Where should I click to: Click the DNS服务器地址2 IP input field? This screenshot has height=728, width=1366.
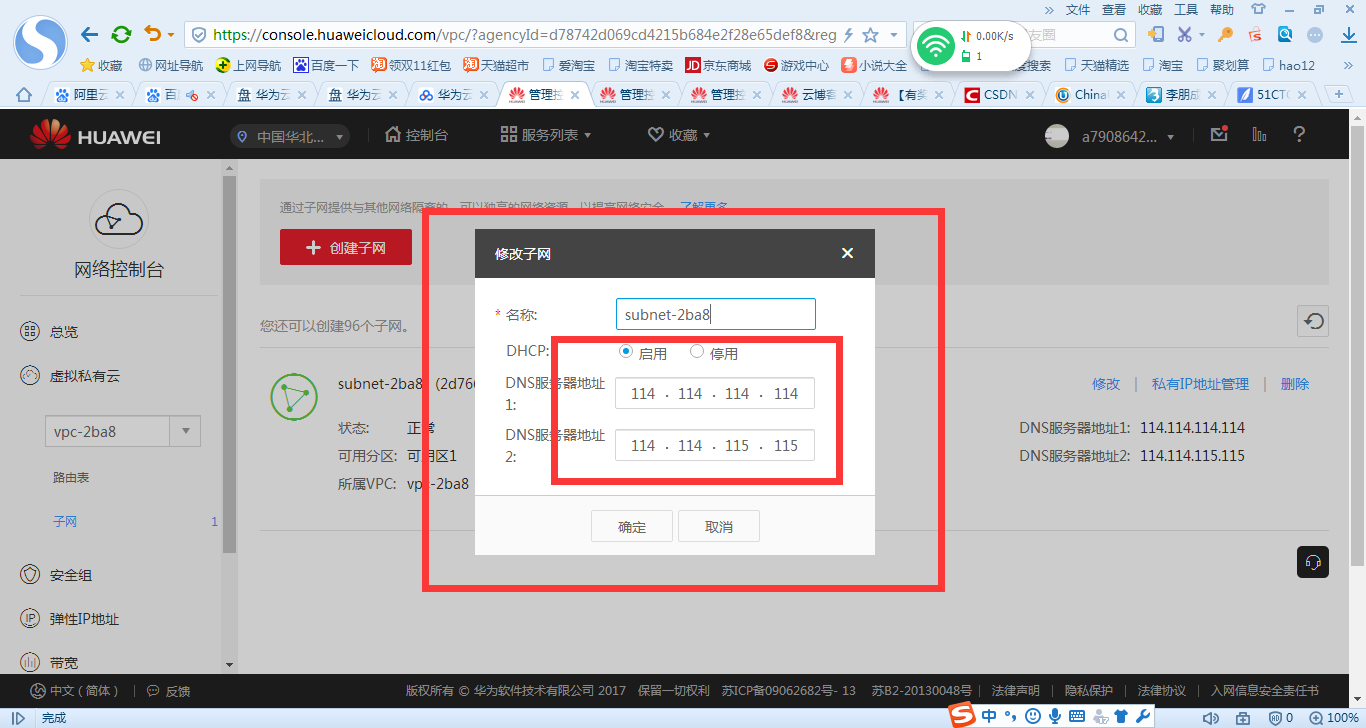point(715,445)
